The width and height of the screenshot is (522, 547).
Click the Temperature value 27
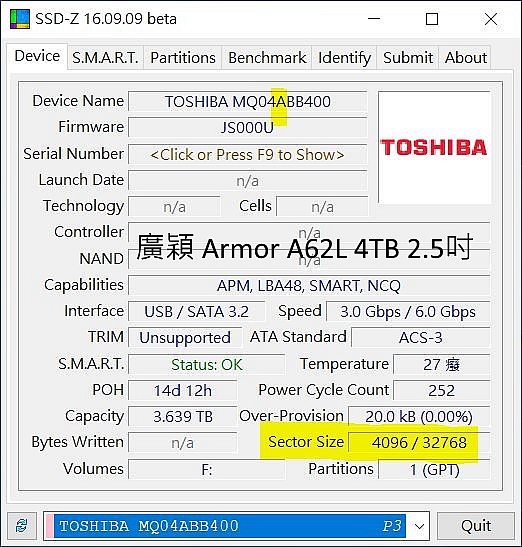click(x=441, y=365)
